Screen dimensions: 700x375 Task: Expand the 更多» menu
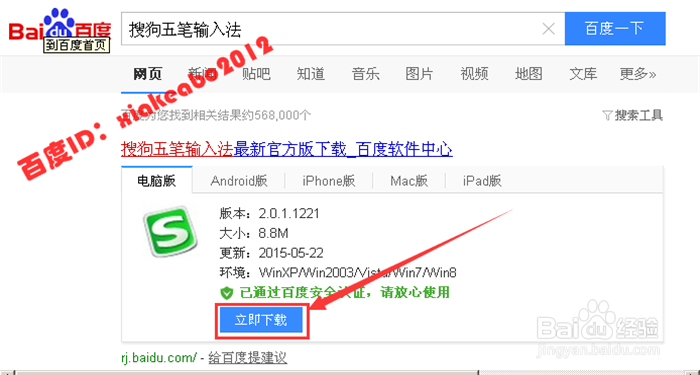(638, 74)
